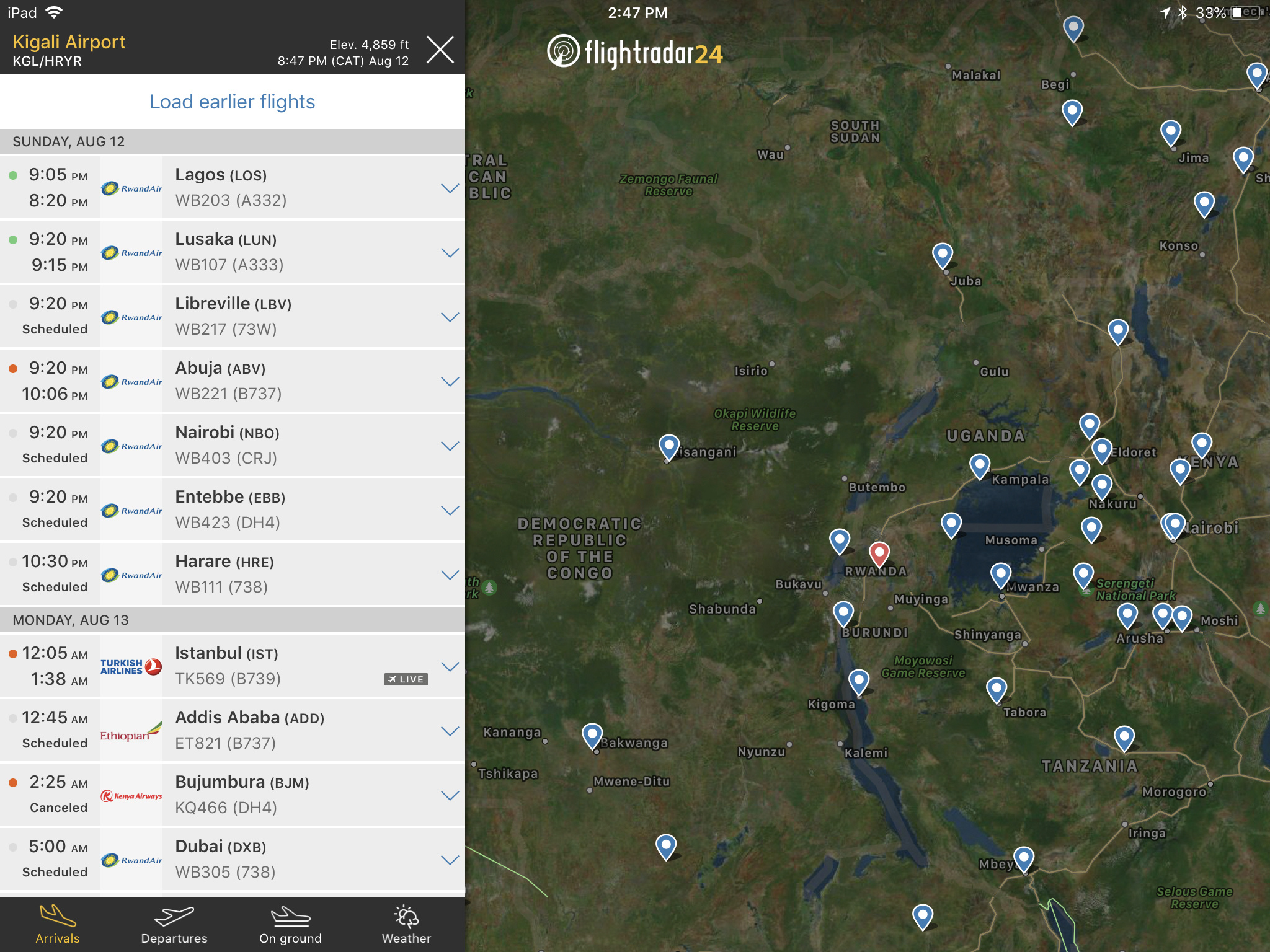The height and width of the screenshot is (952, 1270).
Task: Tap the Flightradar24 logo
Action: [x=635, y=52]
